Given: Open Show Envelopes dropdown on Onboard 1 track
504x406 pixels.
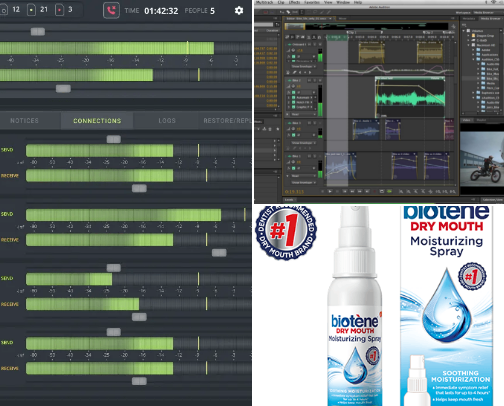Looking at the screenshot, I should (304, 66).
